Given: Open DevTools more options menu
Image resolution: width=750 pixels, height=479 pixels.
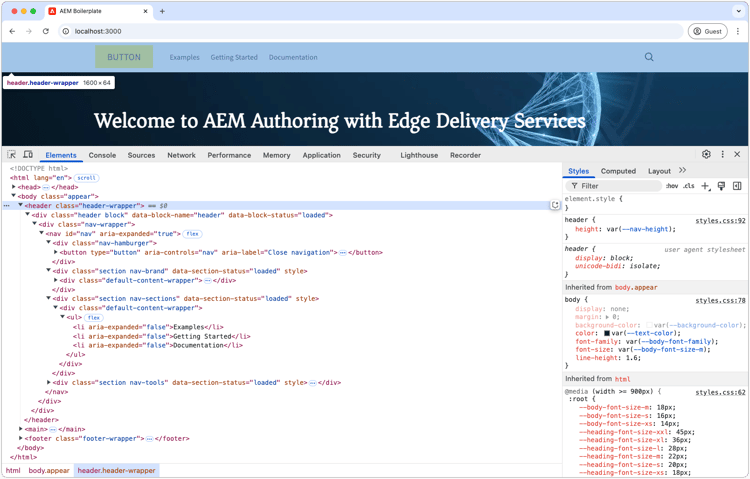Looking at the screenshot, I should click(x=722, y=154).
